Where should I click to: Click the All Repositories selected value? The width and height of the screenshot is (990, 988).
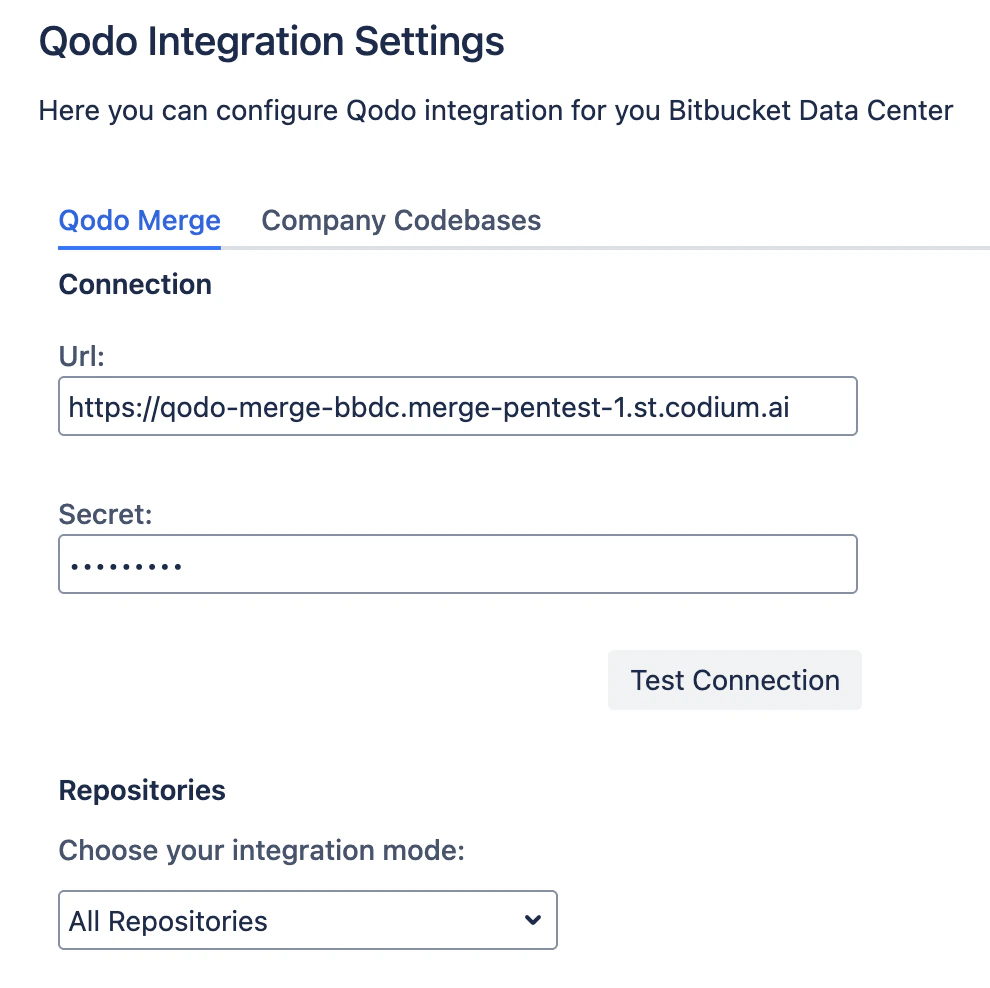tap(166, 920)
